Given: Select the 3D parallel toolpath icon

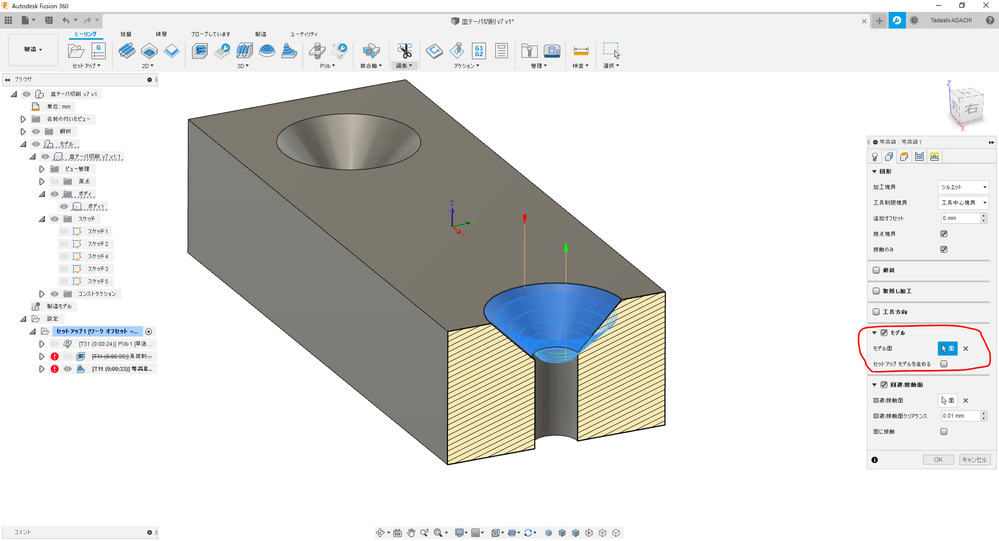Looking at the screenshot, I should 245,51.
